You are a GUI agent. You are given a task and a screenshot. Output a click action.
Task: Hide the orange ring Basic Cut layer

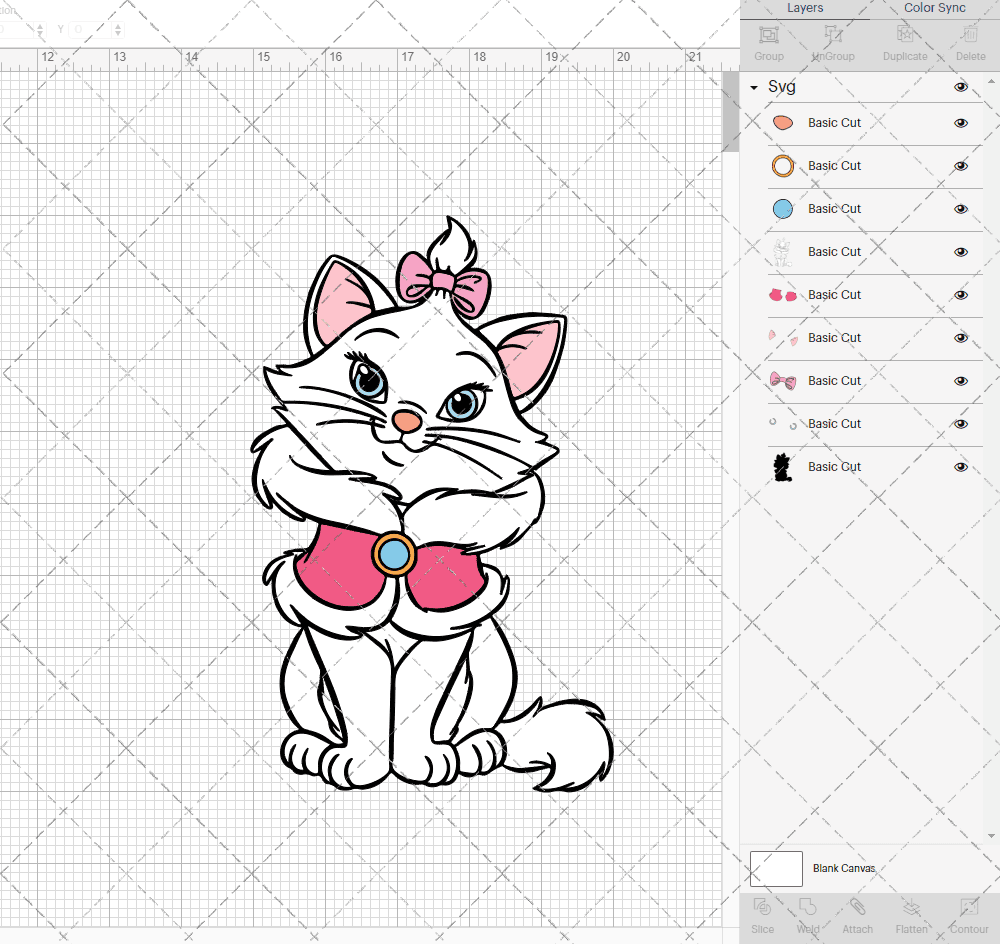click(961, 166)
